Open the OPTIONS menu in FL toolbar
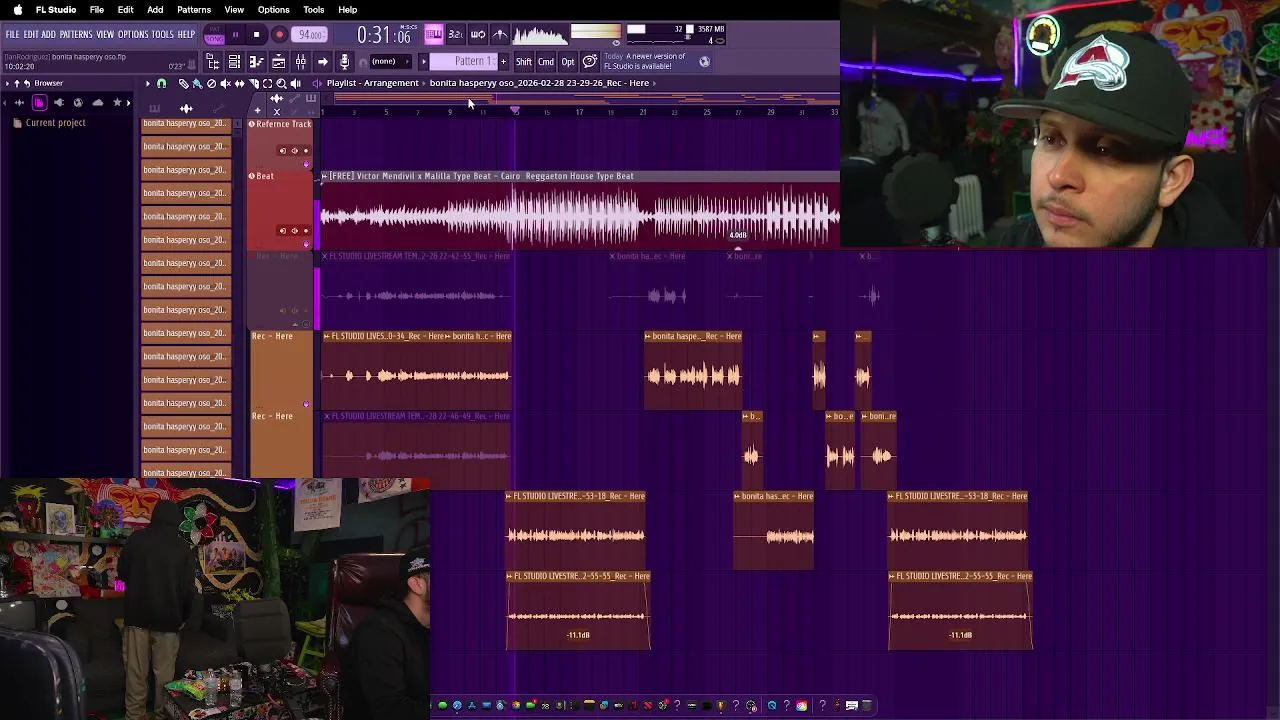Image resolution: width=1280 pixels, height=720 pixels. coord(133,35)
